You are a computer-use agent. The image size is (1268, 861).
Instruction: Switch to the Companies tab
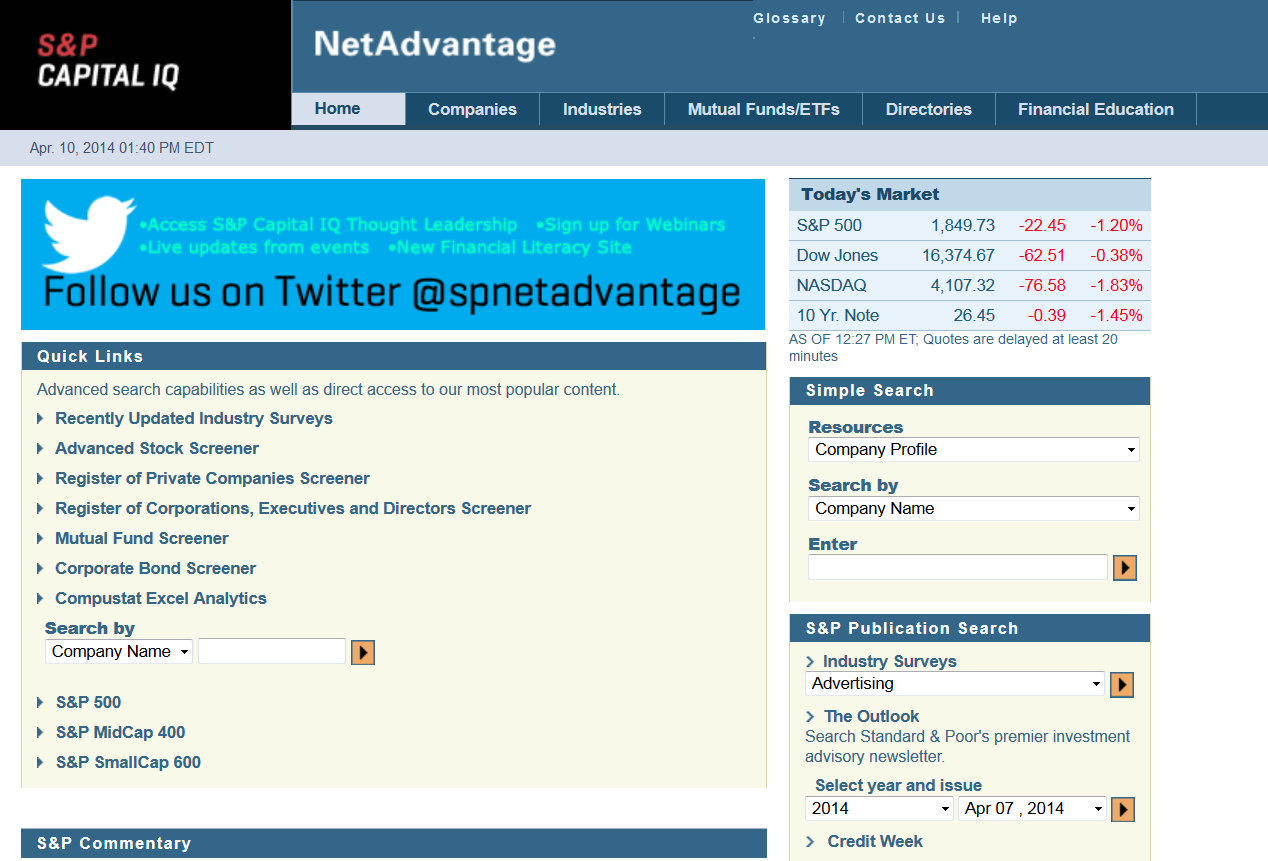[x=472, y=110]
